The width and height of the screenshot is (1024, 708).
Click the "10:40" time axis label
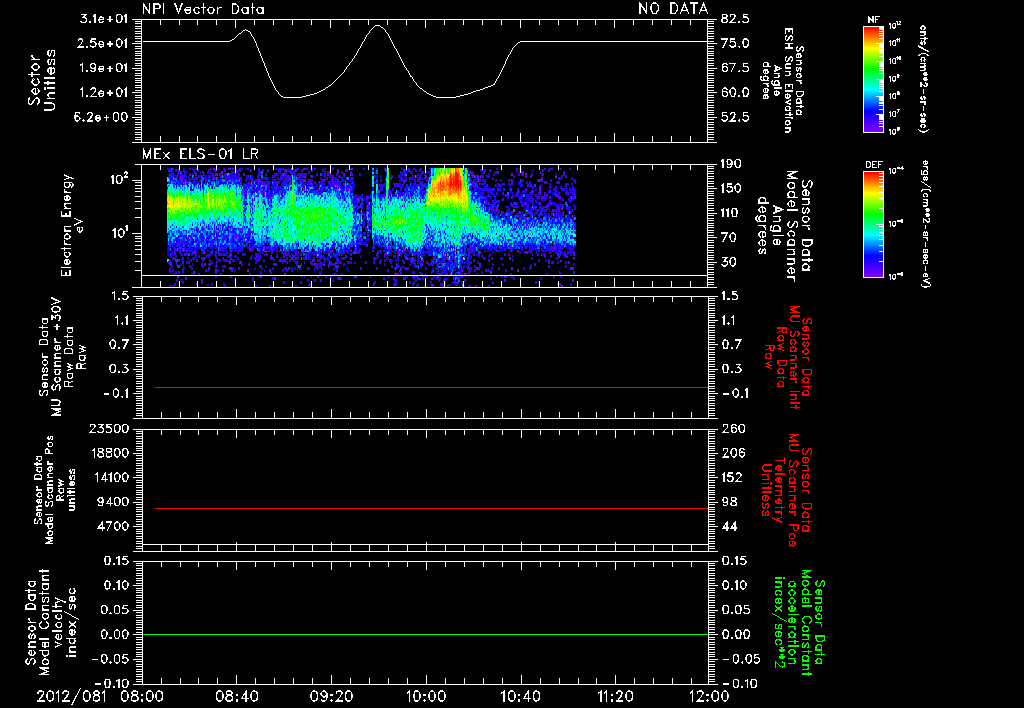[520, 697]
